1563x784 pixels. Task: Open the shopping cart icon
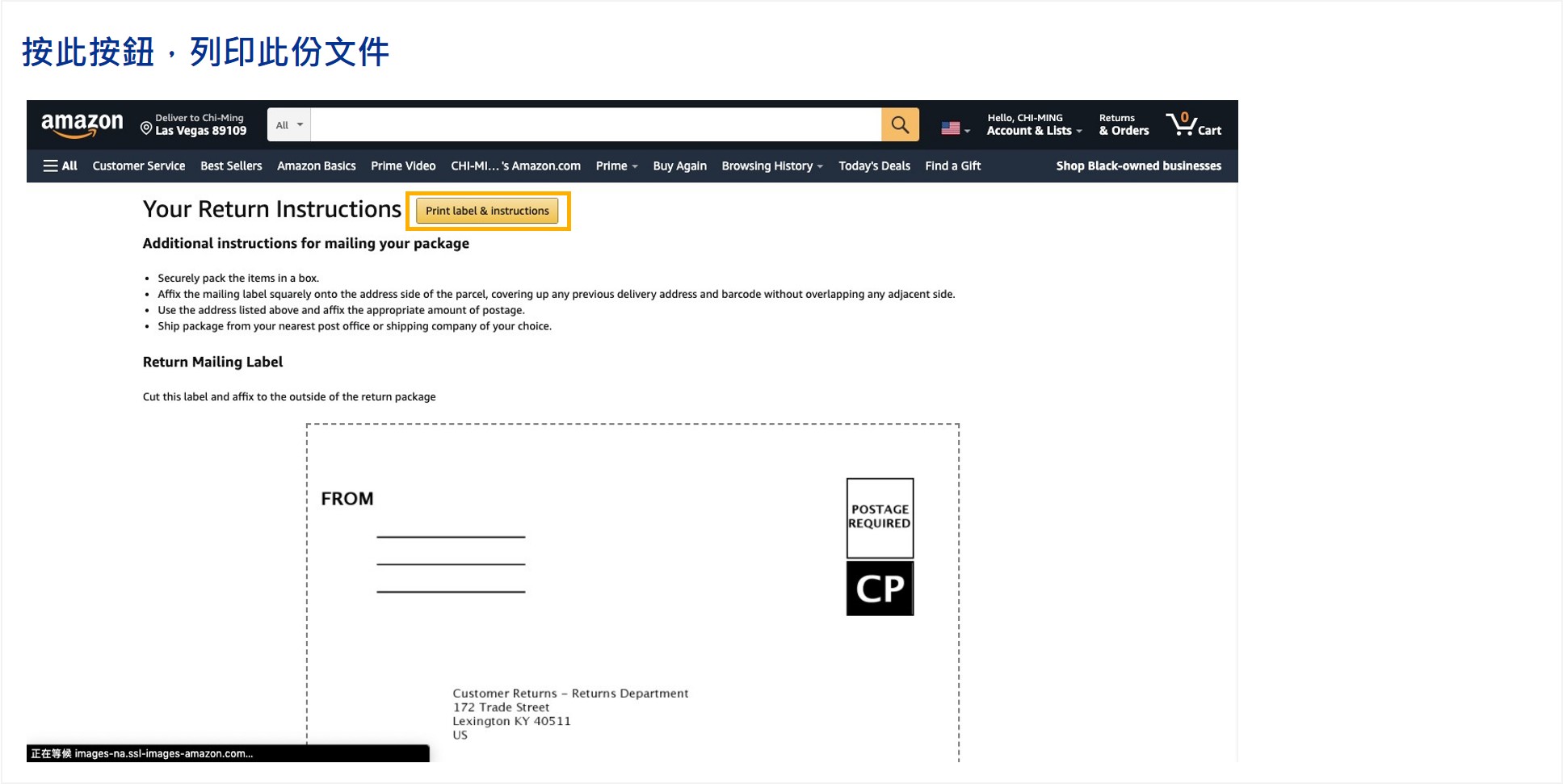(x=1193, y=124)
